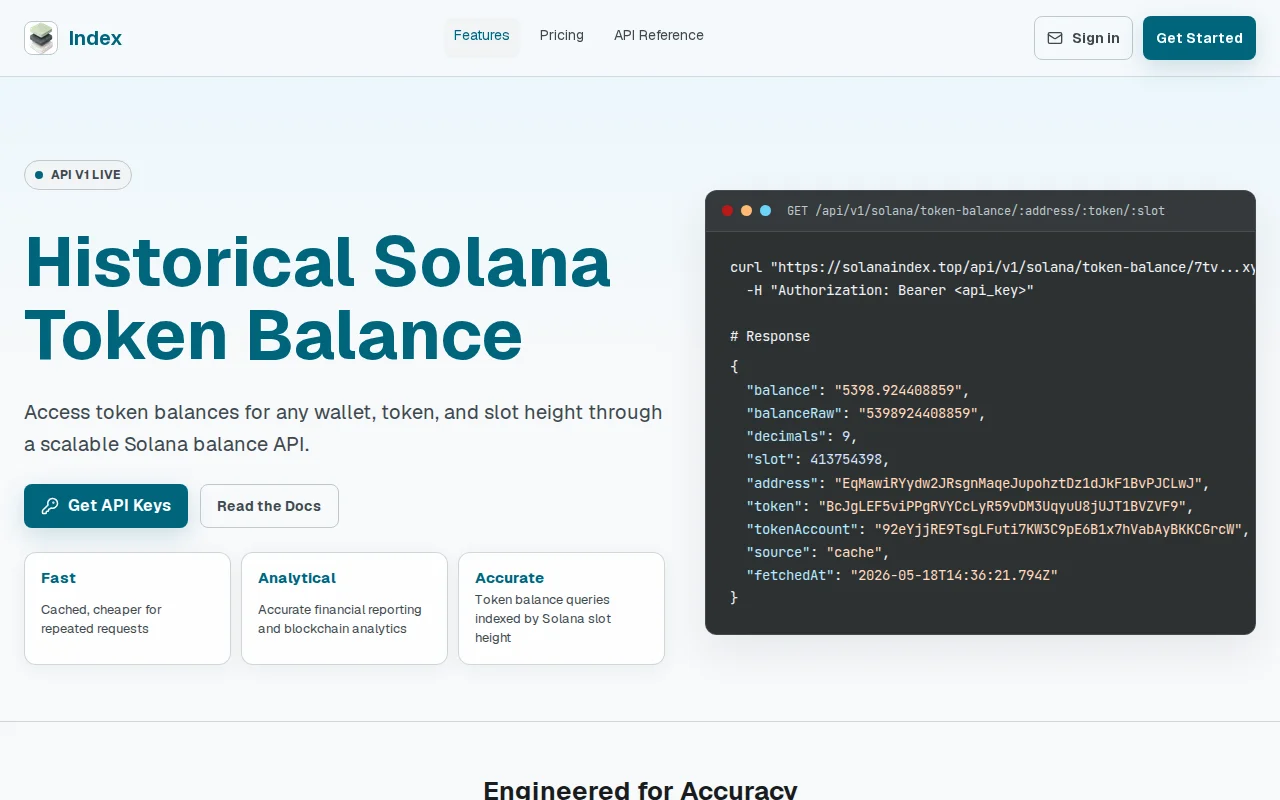Screen dimensions: 1280x800
Task: Click the fetchedAt timestamp value
Action: point(954,575)
